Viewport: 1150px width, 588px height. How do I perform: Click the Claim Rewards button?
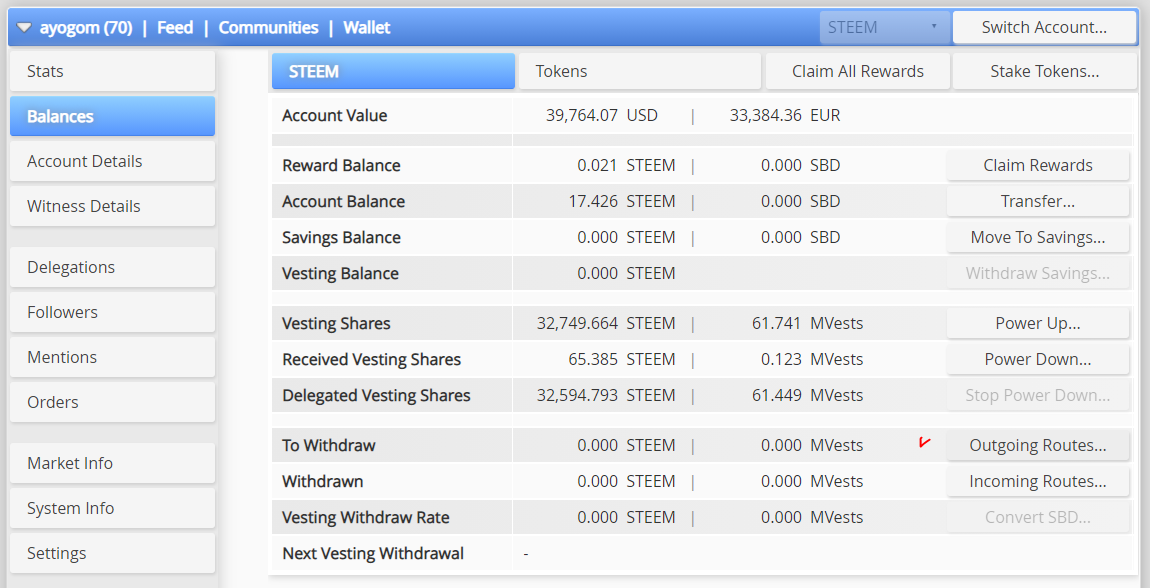(x=1038, y=165)
